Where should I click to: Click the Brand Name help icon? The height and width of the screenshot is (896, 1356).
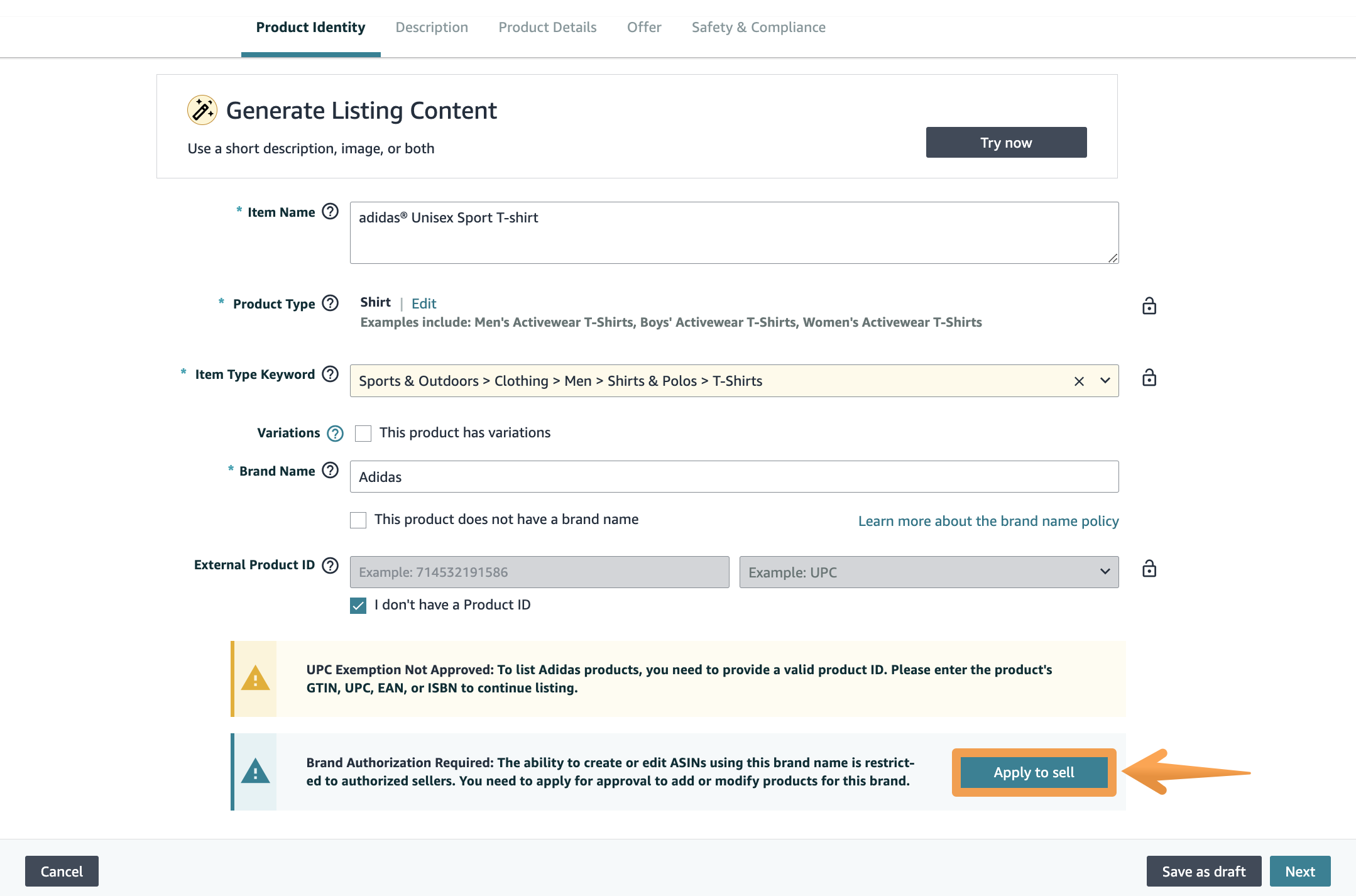tap(330, 471)
